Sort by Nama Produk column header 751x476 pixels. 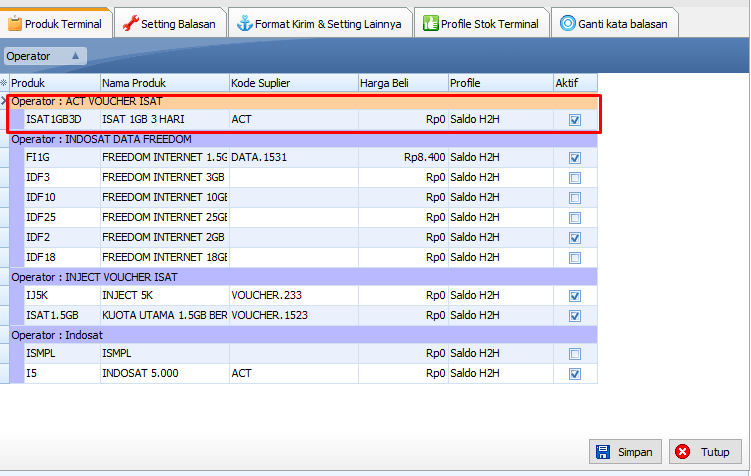164,83
